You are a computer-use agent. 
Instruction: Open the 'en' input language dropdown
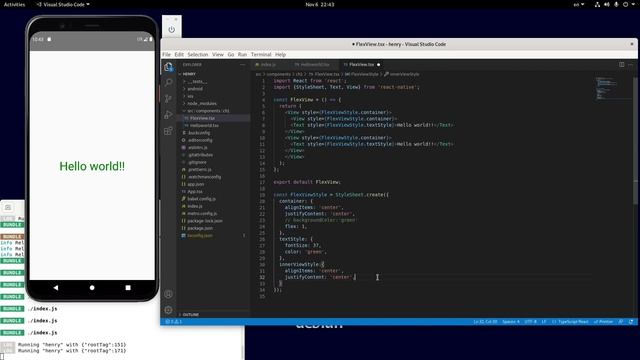[579, 4]
